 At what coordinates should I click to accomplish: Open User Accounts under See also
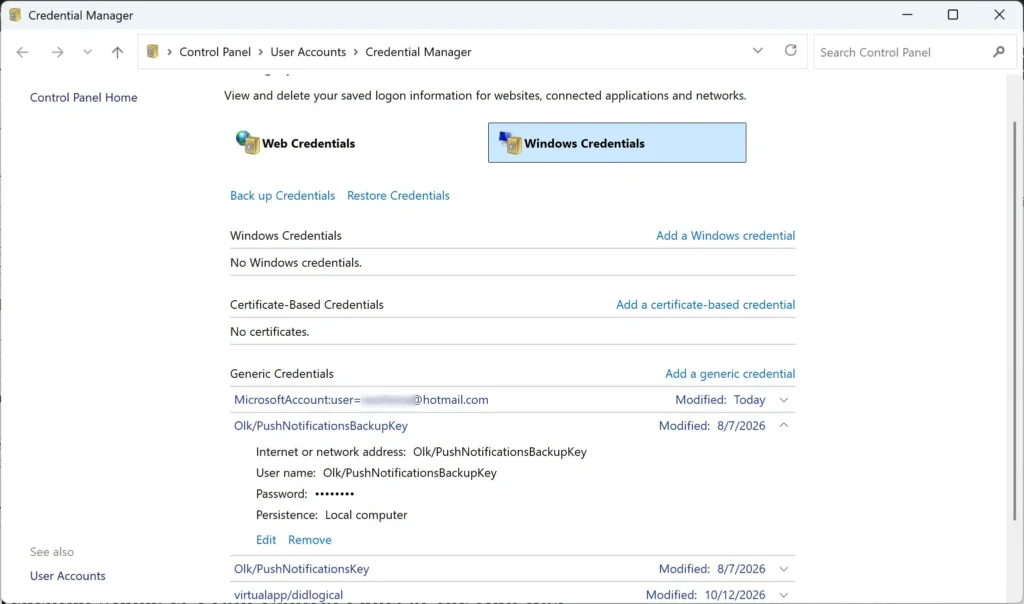[x=68, y=576]
